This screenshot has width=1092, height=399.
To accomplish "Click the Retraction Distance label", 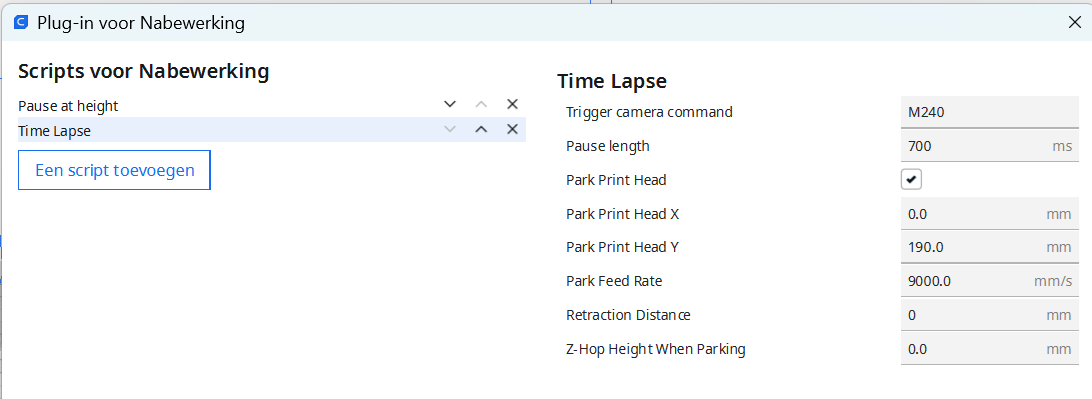I will 628,315.
